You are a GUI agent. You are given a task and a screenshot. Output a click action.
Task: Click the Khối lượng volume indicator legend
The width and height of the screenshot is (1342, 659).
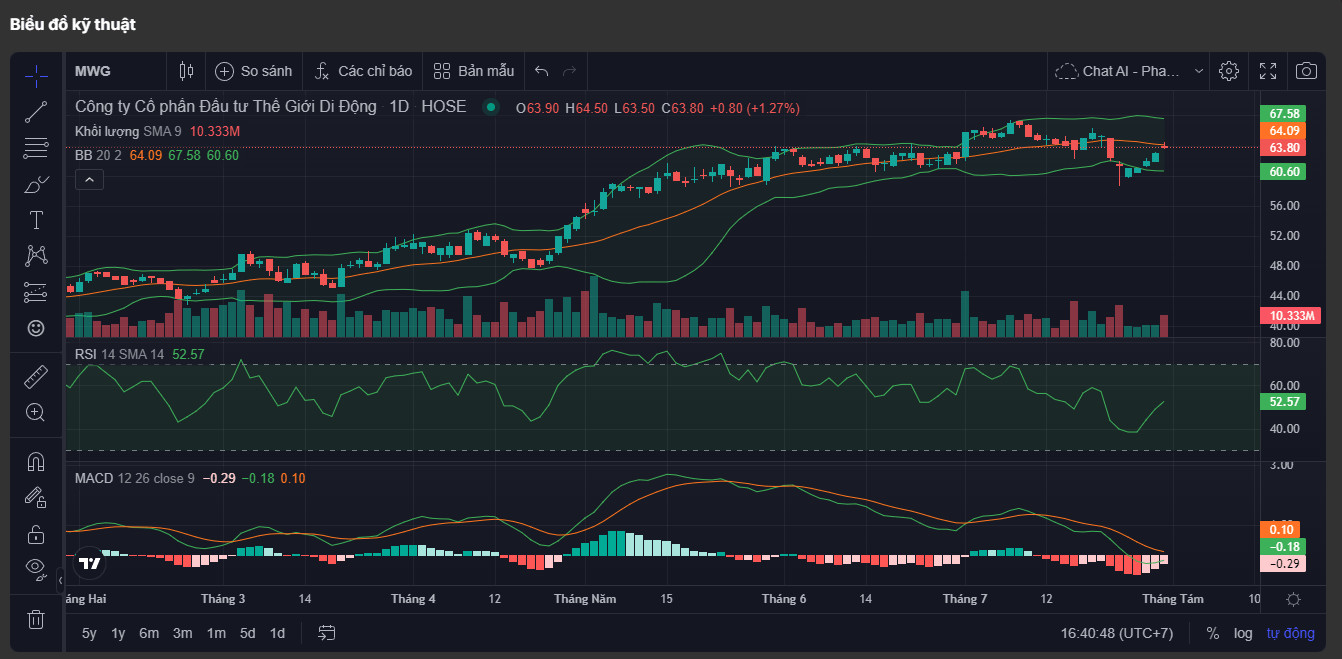tap(128, 131)
